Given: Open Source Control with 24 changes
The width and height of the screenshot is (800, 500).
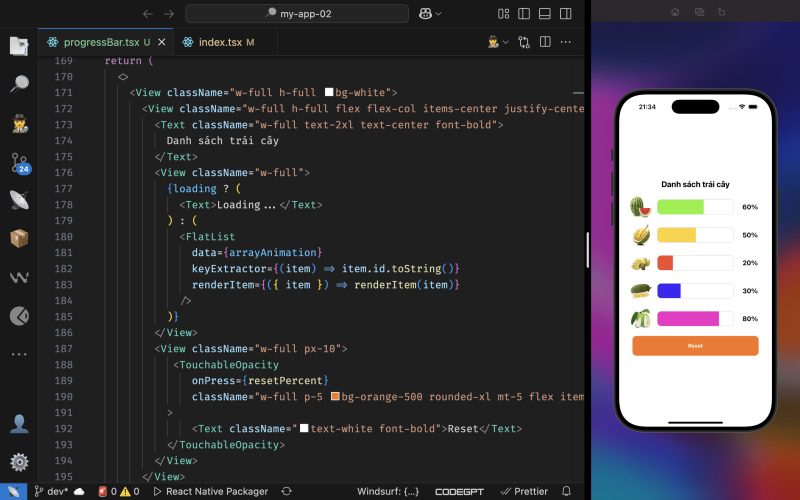Looking at the screenshot, I should pos(19,163).
